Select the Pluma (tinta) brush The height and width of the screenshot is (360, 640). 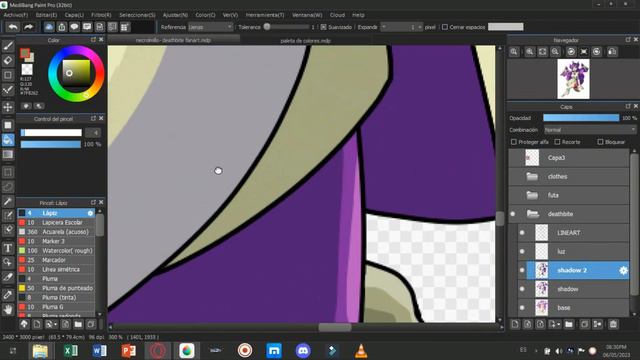[56, 298]
